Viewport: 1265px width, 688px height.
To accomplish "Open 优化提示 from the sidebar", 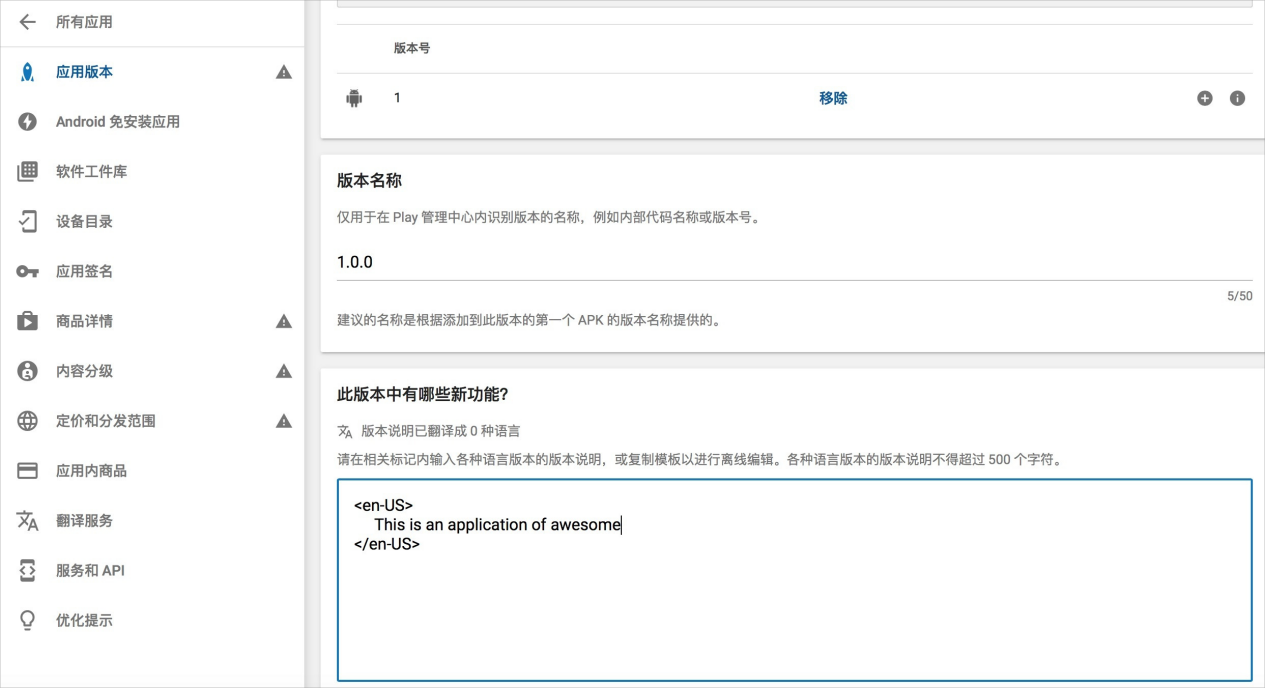I will tap(84, 620).
